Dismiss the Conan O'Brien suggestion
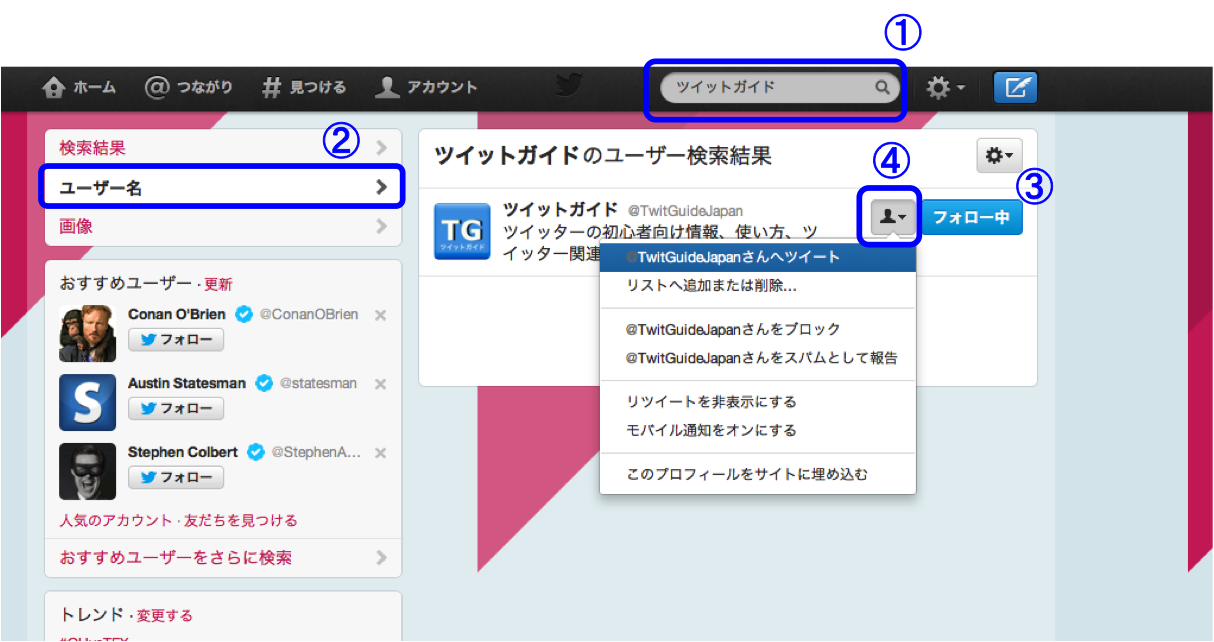The height and width of the screenshot is (642, 1214). click(380, 315)
